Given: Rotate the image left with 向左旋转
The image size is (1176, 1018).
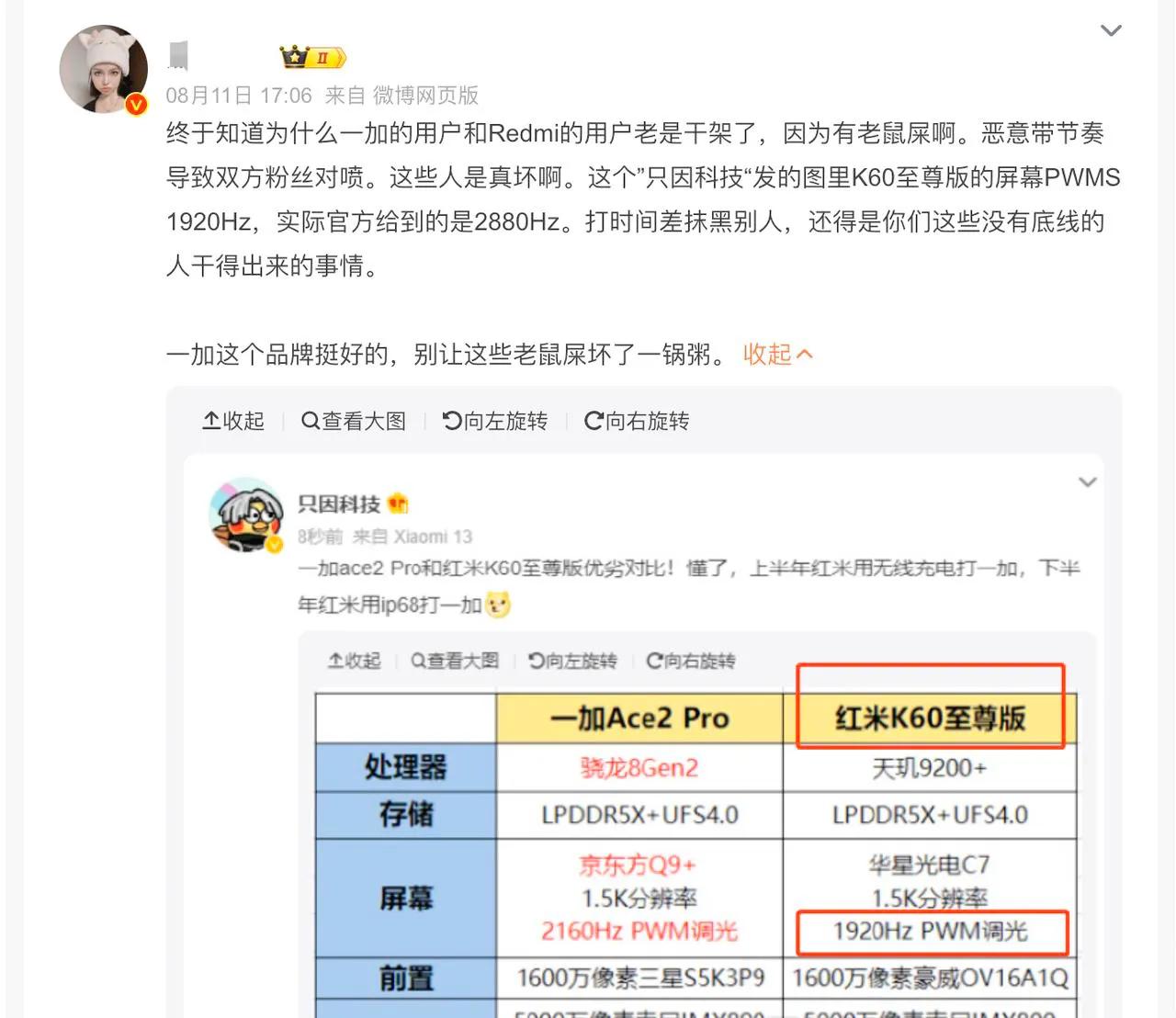Looking at the screenshot, I should tap(495, 421).
